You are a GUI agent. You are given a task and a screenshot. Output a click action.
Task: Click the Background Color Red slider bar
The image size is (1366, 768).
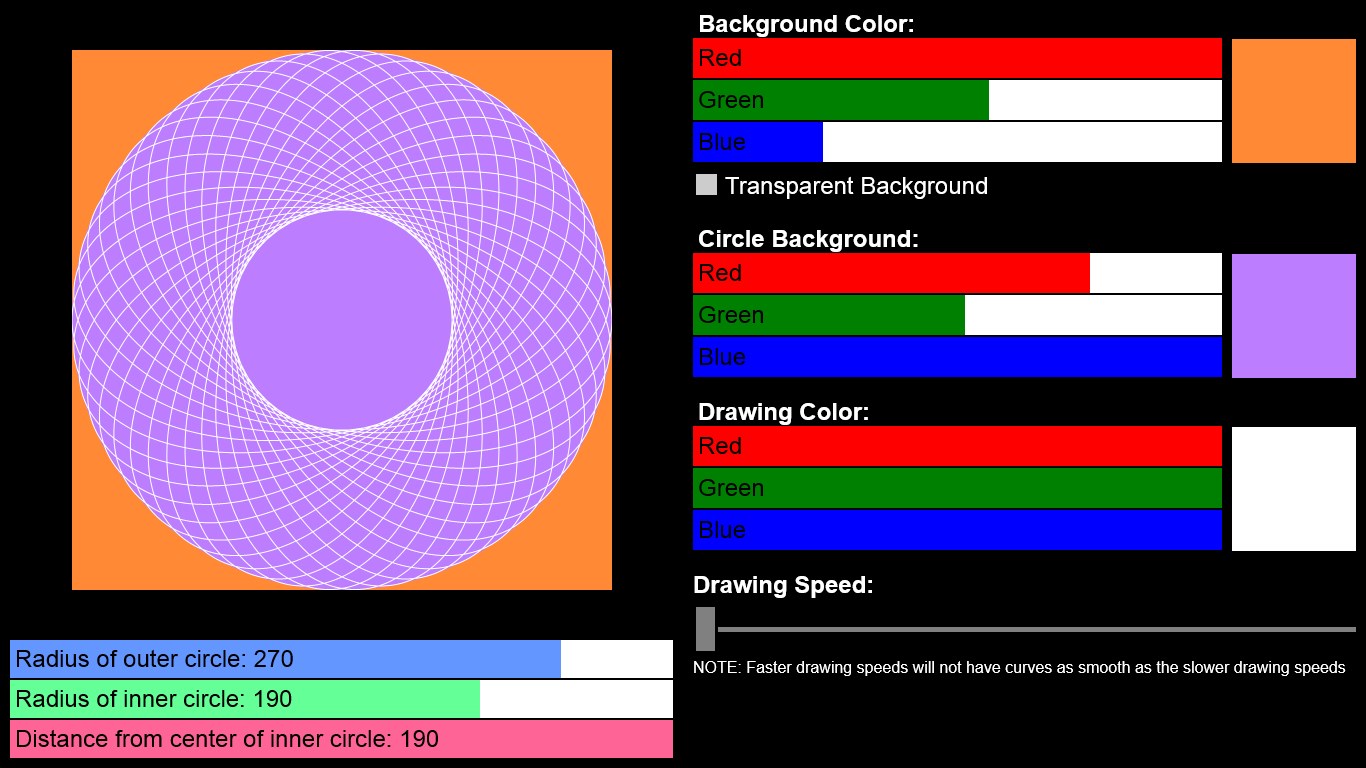pos(956,58)
